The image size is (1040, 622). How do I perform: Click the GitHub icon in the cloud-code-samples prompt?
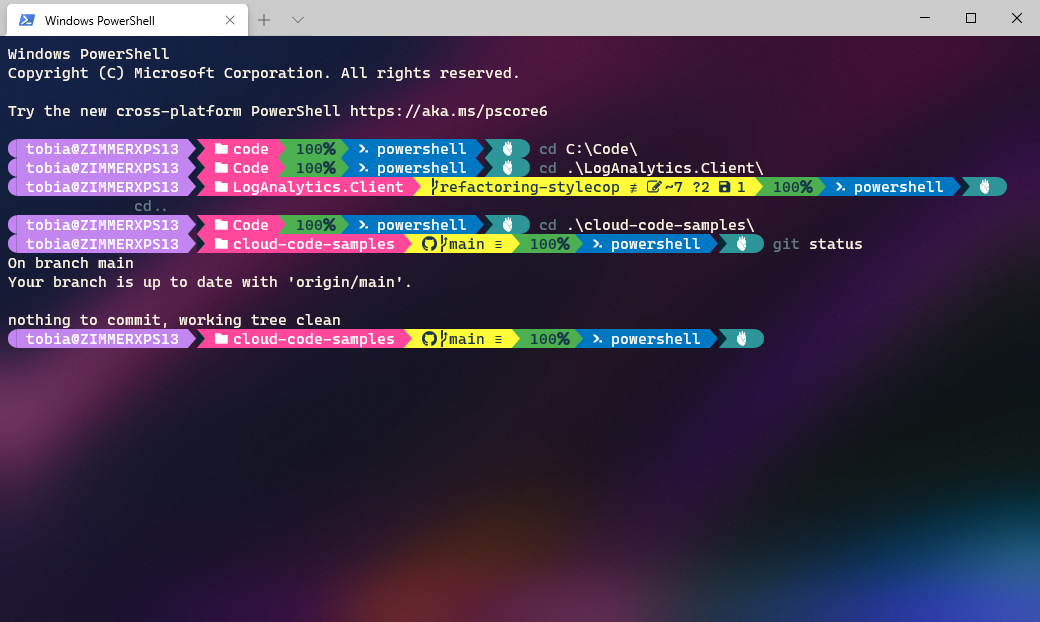tap(428, 243)
